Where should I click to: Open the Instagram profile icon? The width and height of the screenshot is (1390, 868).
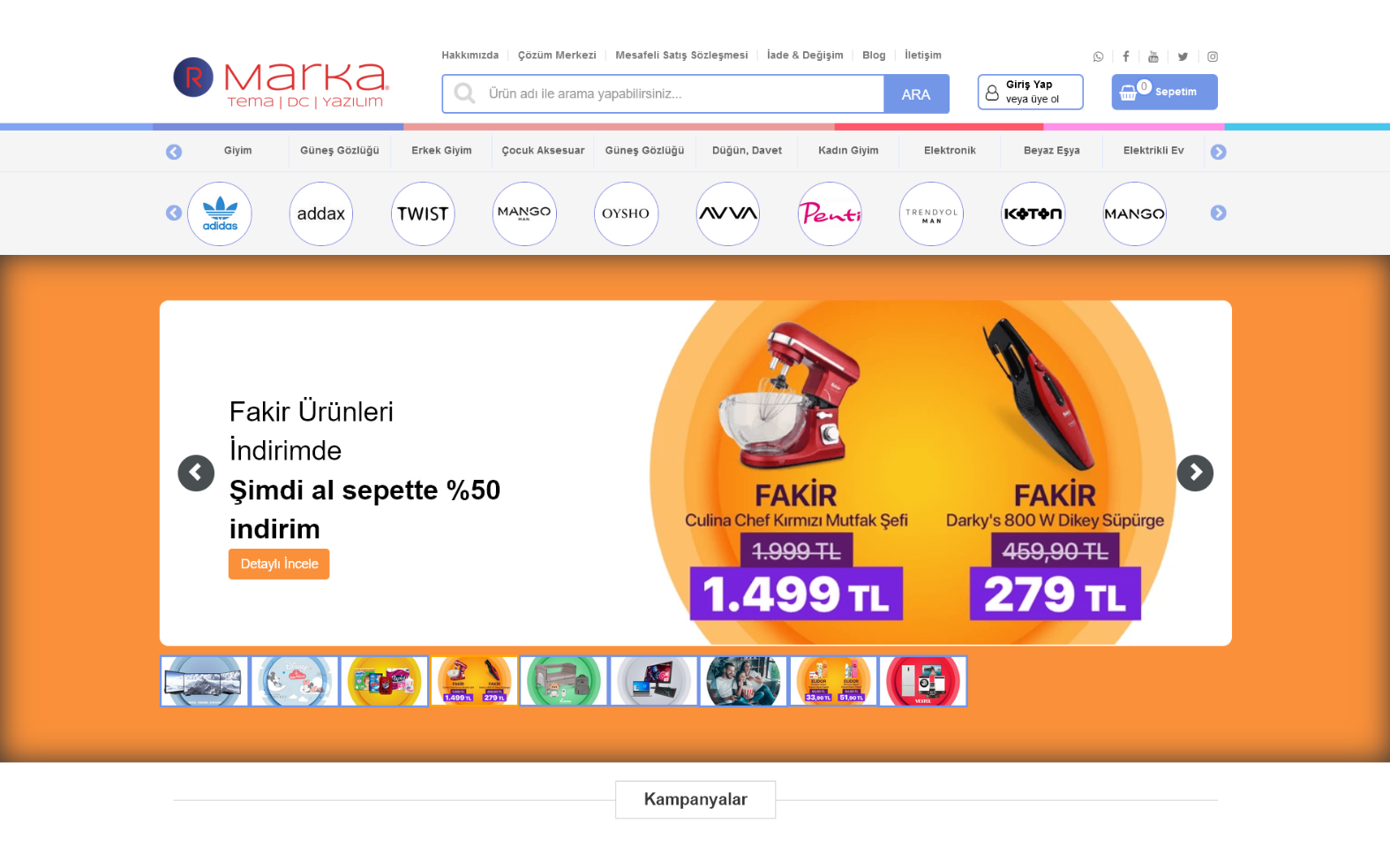pos(1213,56)
